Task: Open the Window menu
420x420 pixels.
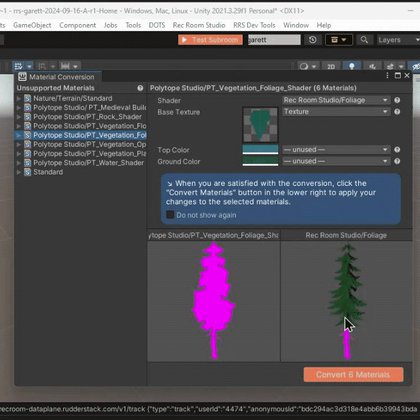Action: click(x=296, y=25)
